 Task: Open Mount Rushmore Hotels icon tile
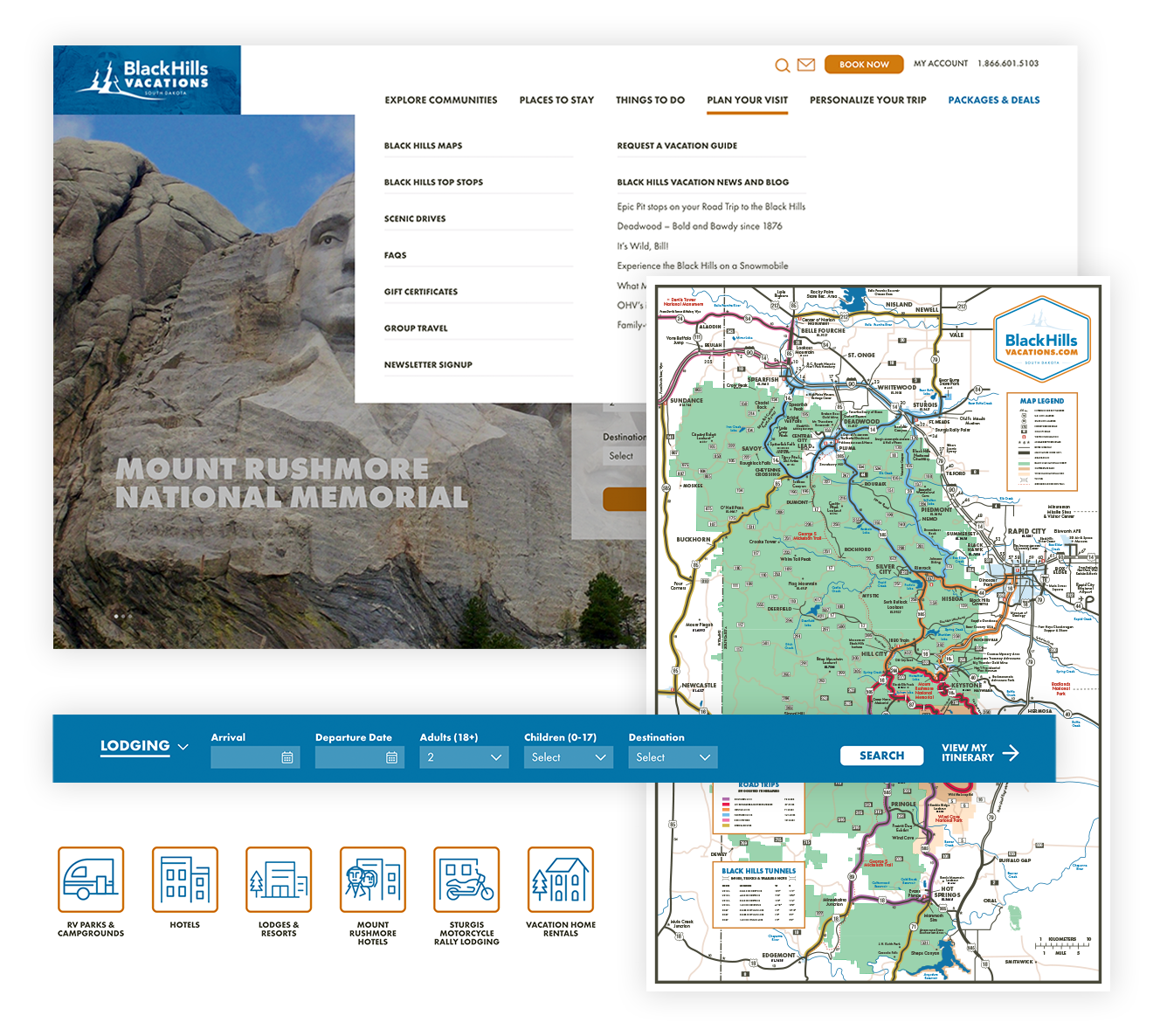pos(373,880)
